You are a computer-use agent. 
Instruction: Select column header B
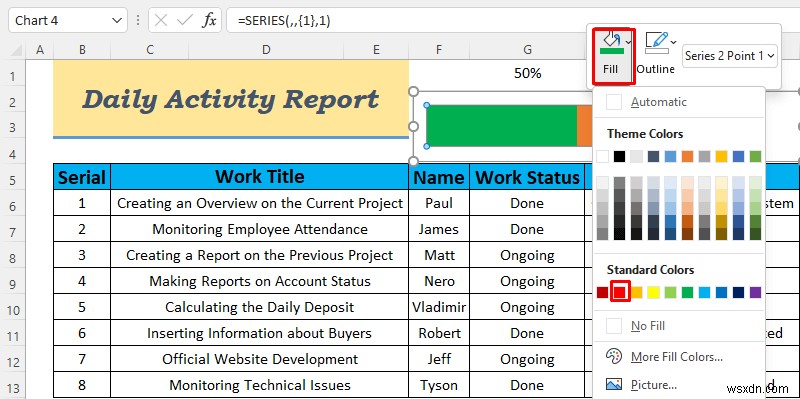click(82, 49)
